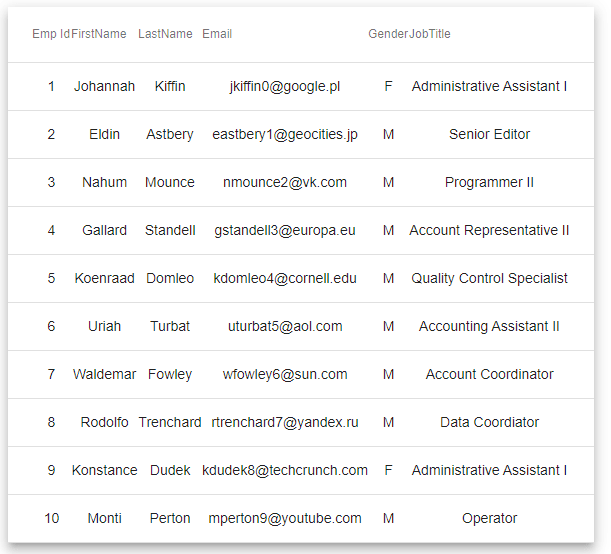Viewport: 611px width, 554px height.
Task: Click email jkiffin0@google.pl
Action: point(285,86)
